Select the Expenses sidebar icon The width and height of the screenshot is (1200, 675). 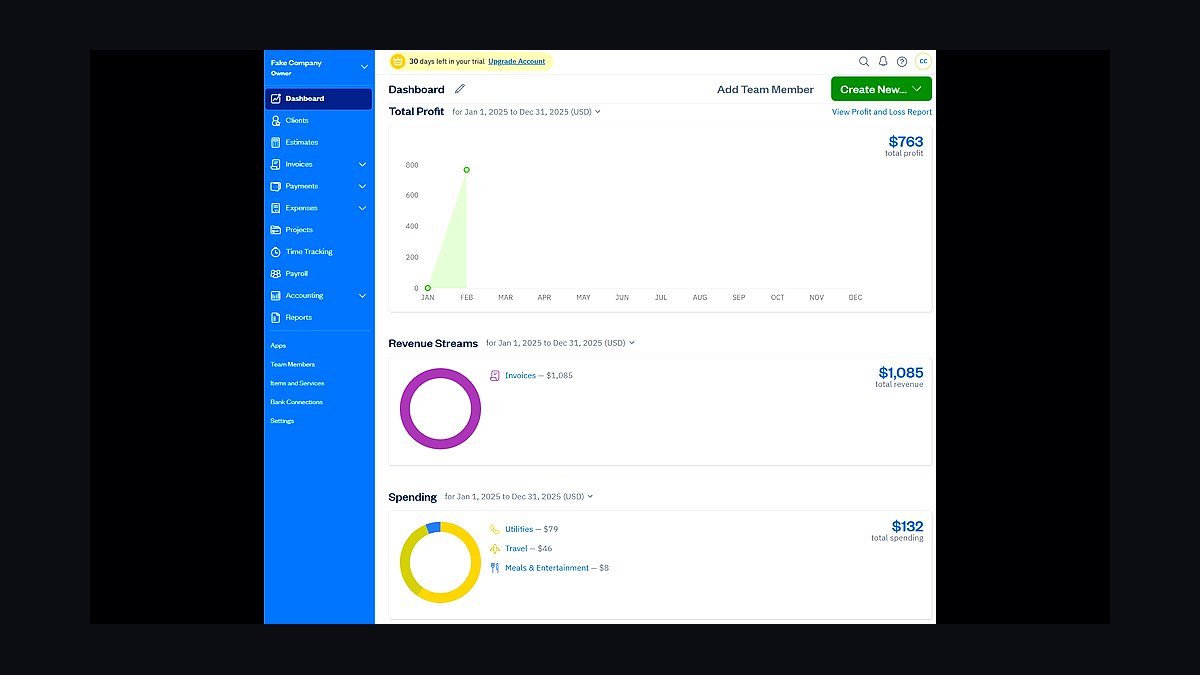(276, 208)
